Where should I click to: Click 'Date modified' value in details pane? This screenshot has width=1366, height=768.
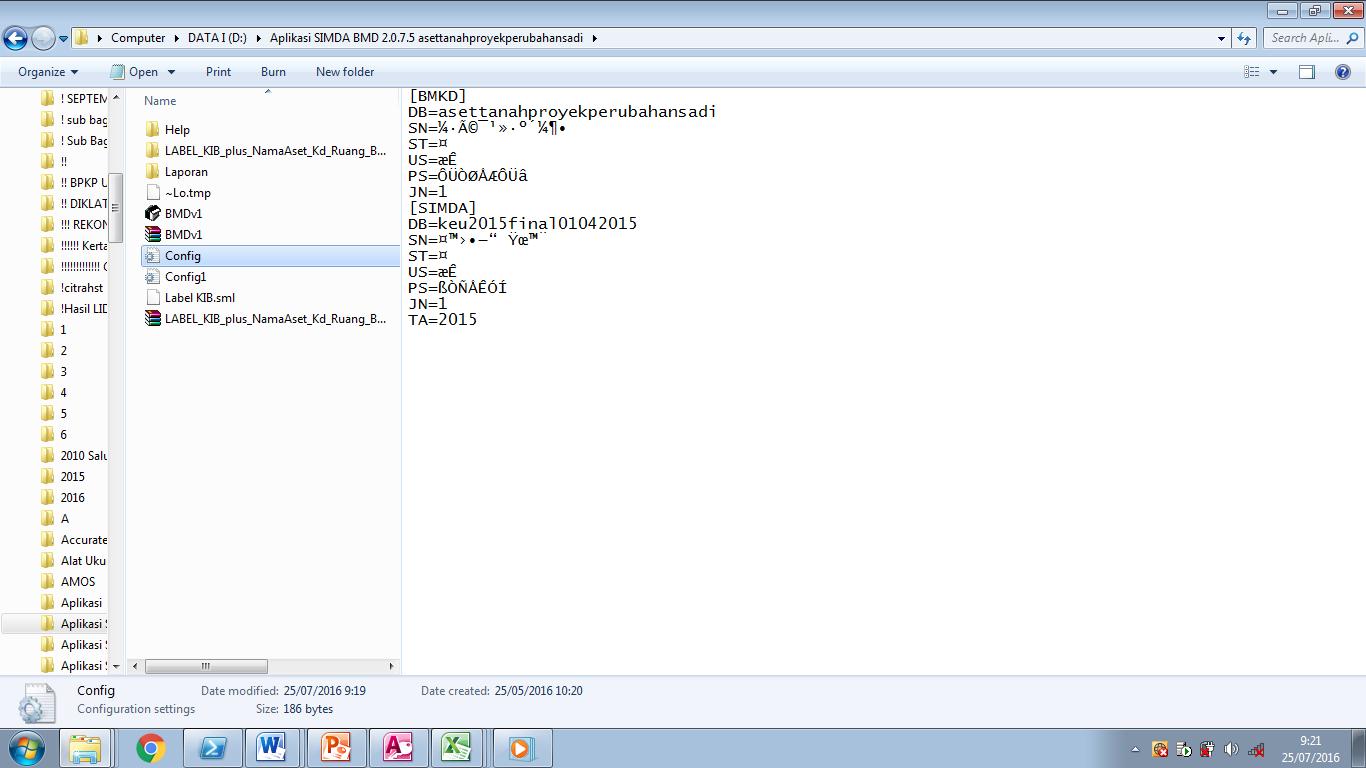324,691
